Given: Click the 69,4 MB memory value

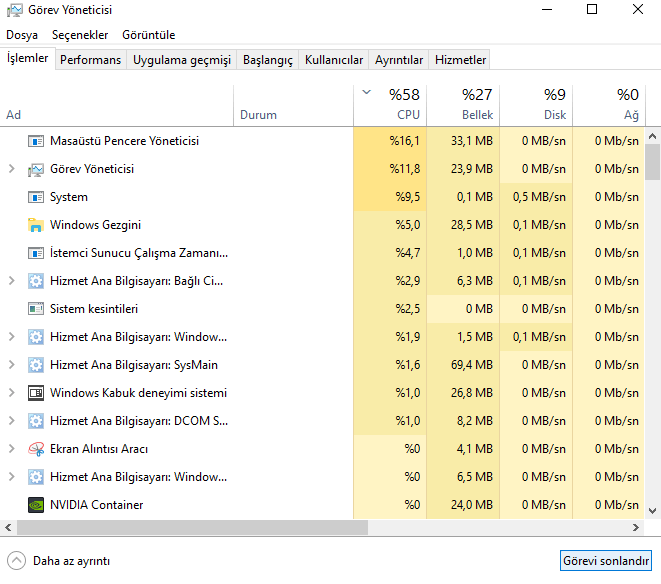Looking at the screenshot, I should point(472,365).
